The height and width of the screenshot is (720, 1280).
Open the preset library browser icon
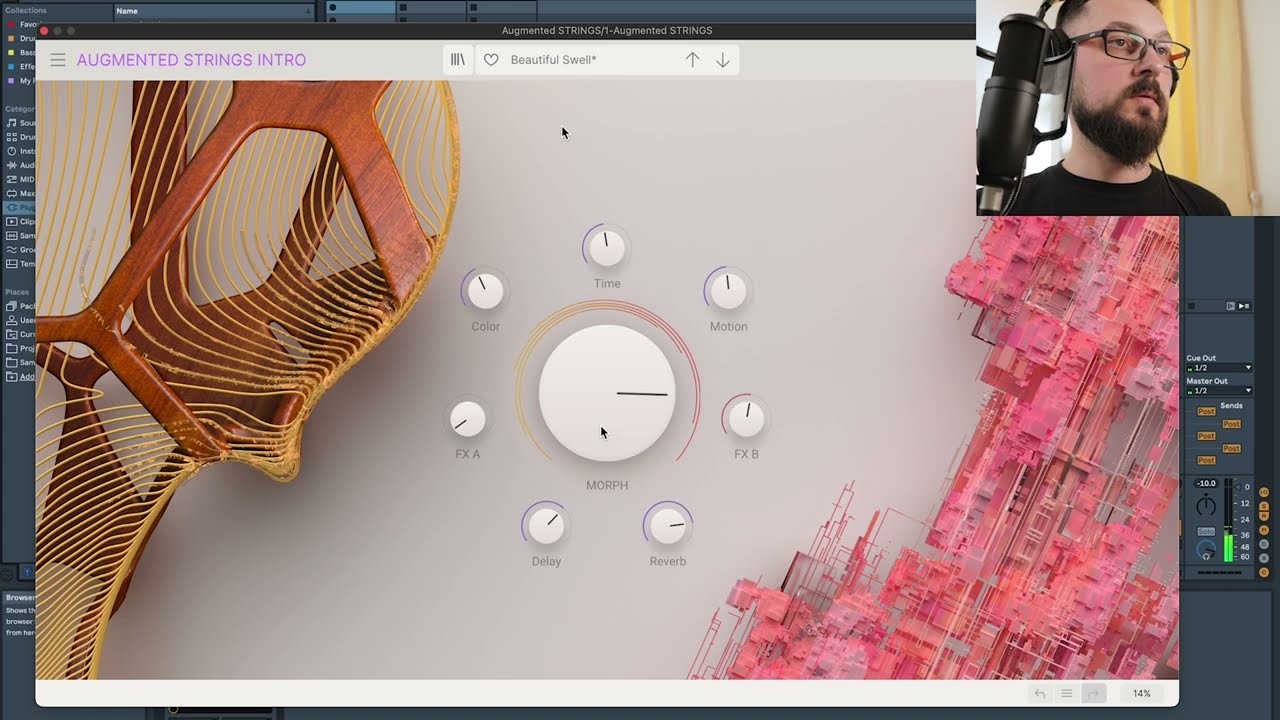tap(458, 60)
